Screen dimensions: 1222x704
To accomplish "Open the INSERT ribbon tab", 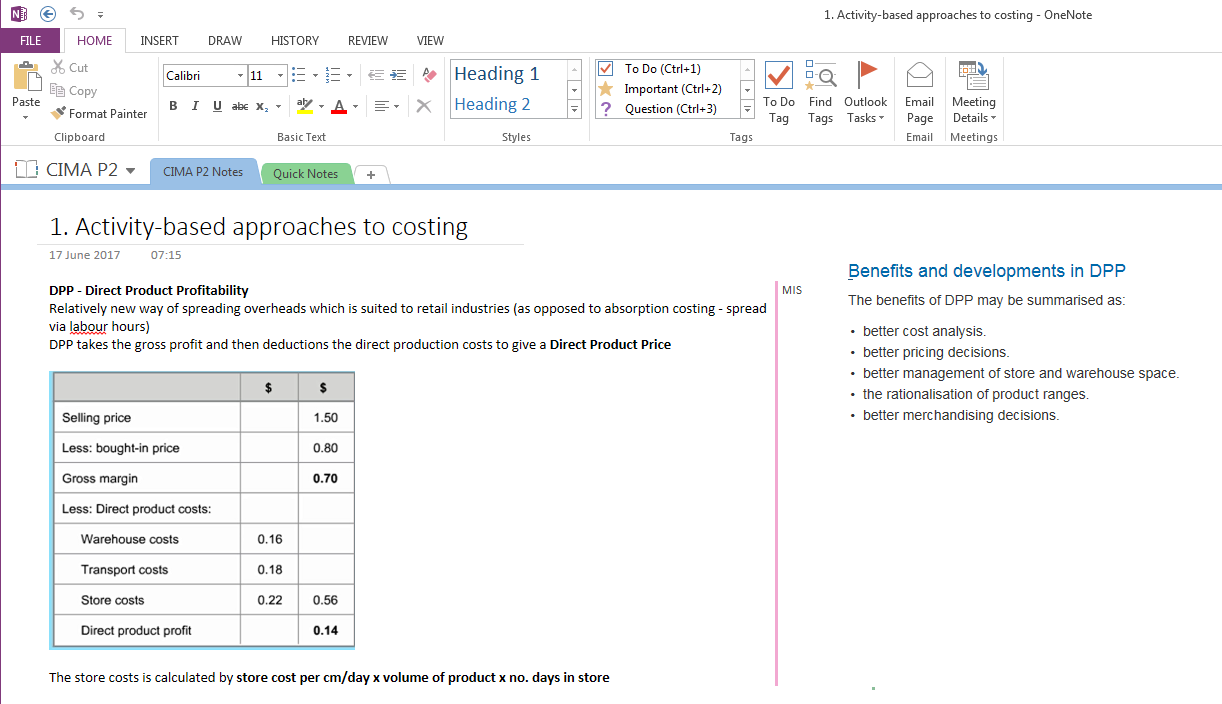I will click(159, 41).
